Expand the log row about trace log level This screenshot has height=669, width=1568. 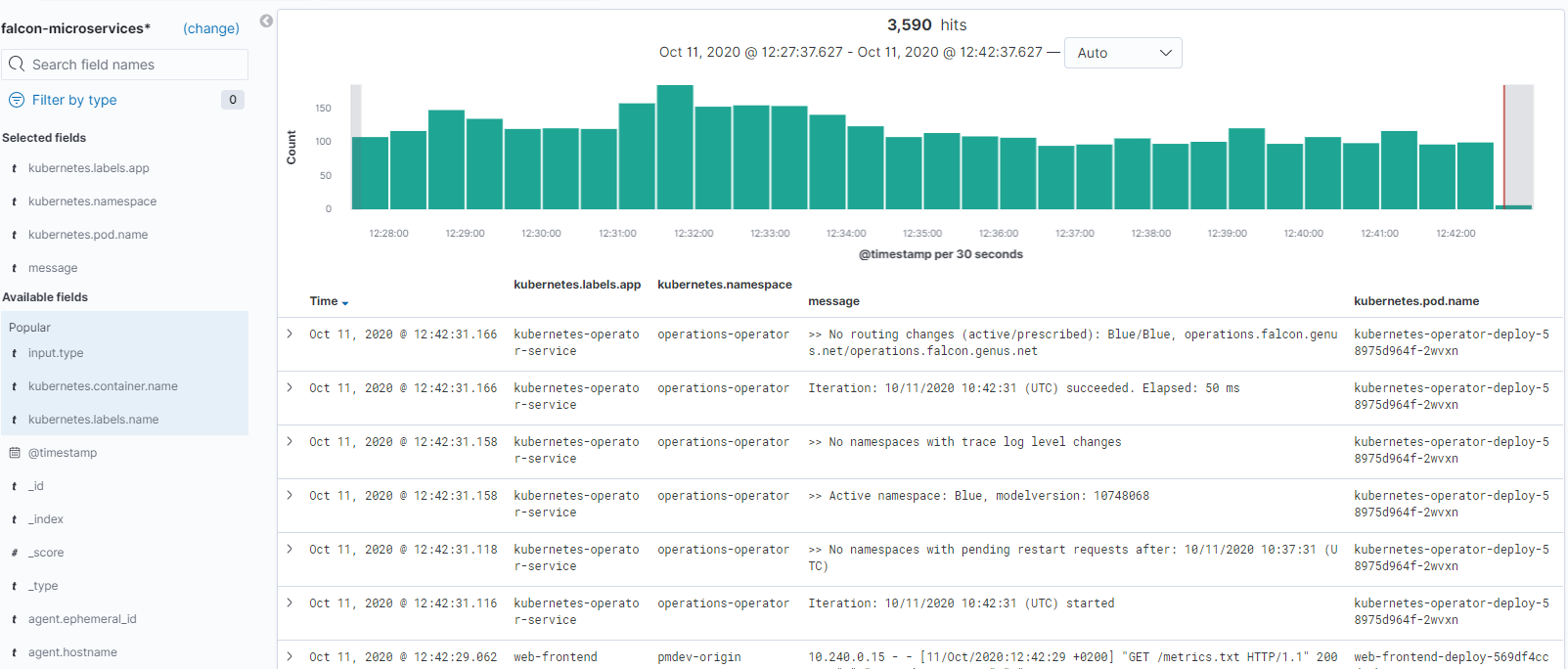point(290,442)
